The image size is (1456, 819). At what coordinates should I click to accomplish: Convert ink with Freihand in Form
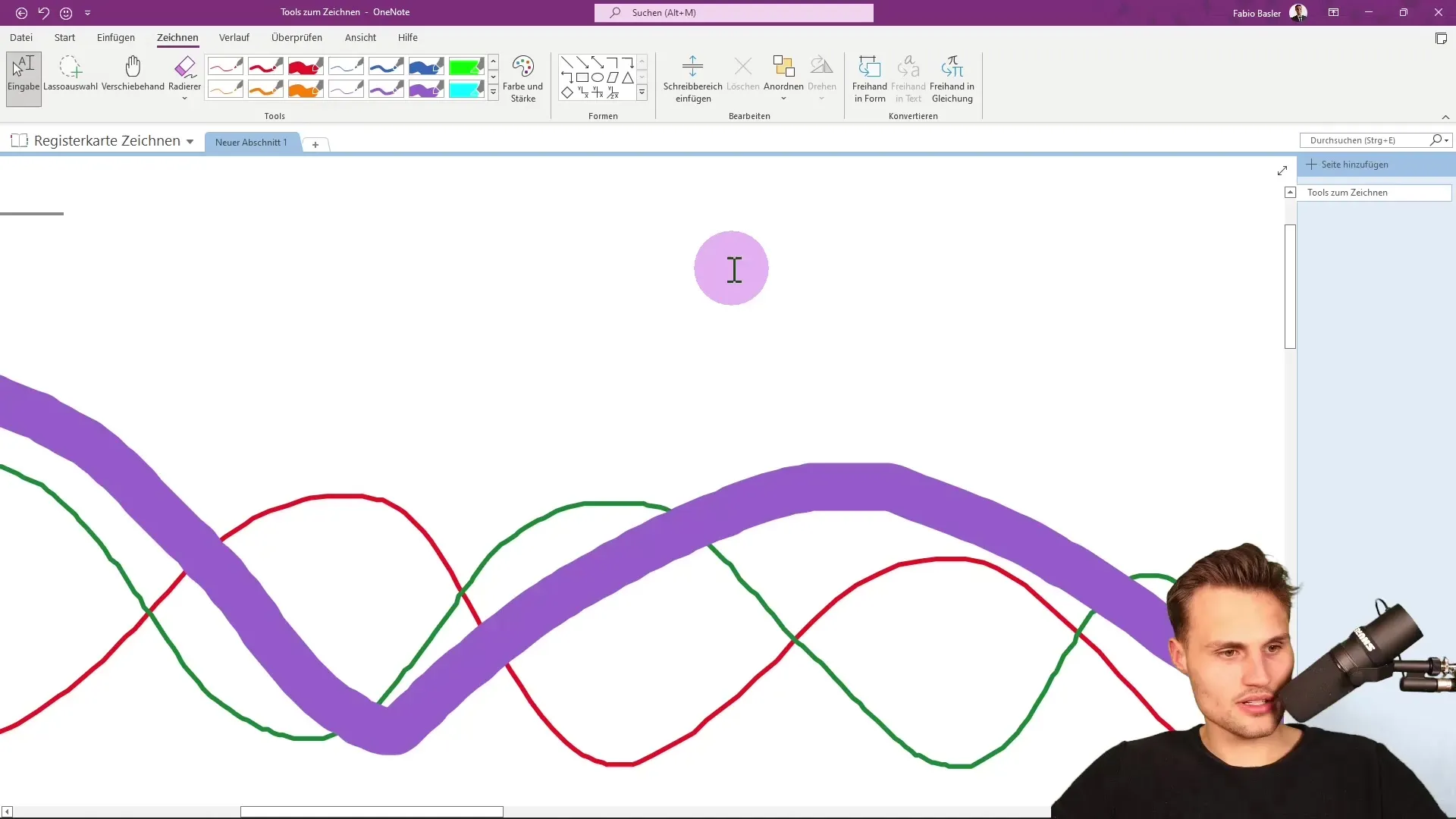coord(870,79)
